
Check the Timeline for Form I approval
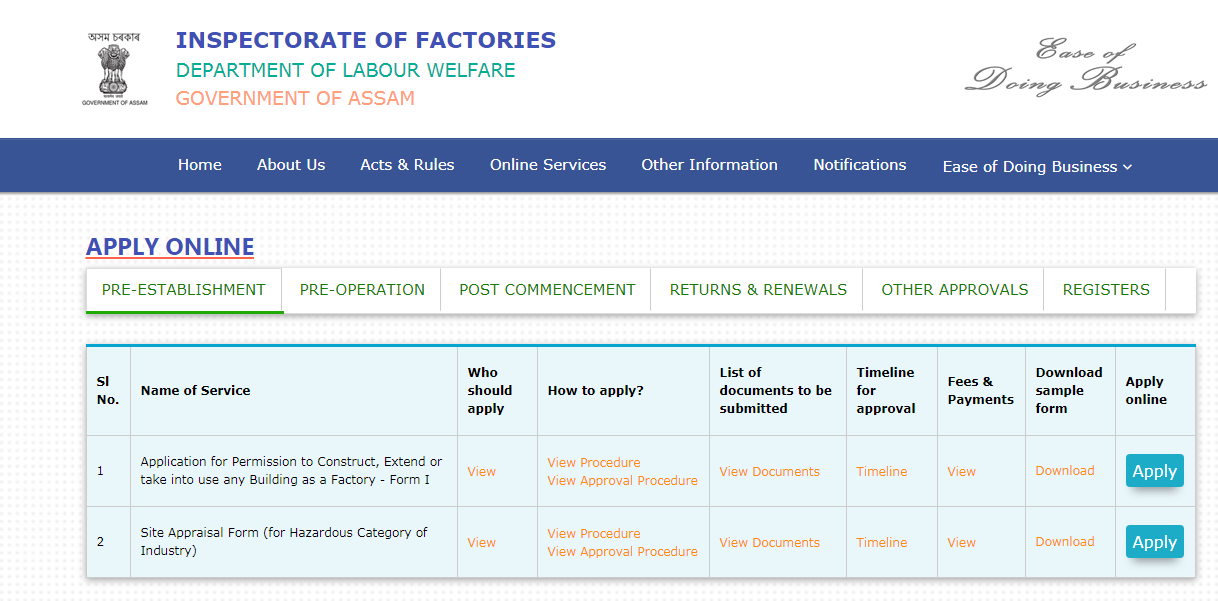tap(881, 471)
